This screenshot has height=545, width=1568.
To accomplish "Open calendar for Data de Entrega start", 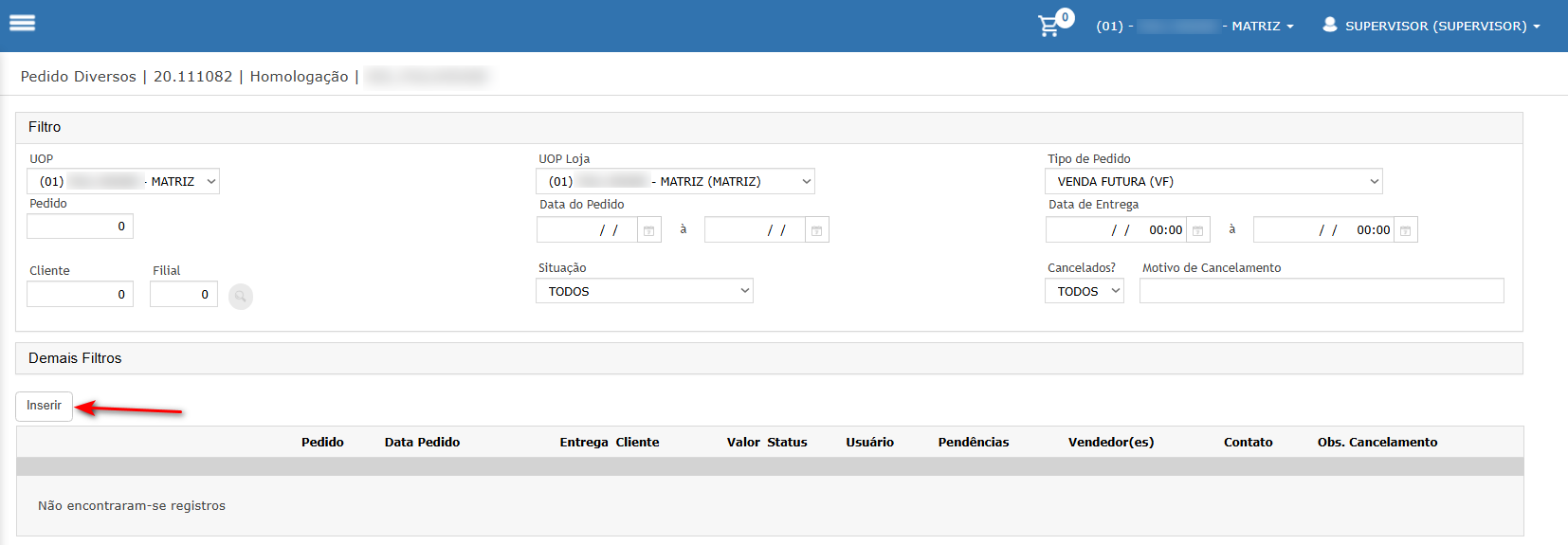I will 1198,230.
